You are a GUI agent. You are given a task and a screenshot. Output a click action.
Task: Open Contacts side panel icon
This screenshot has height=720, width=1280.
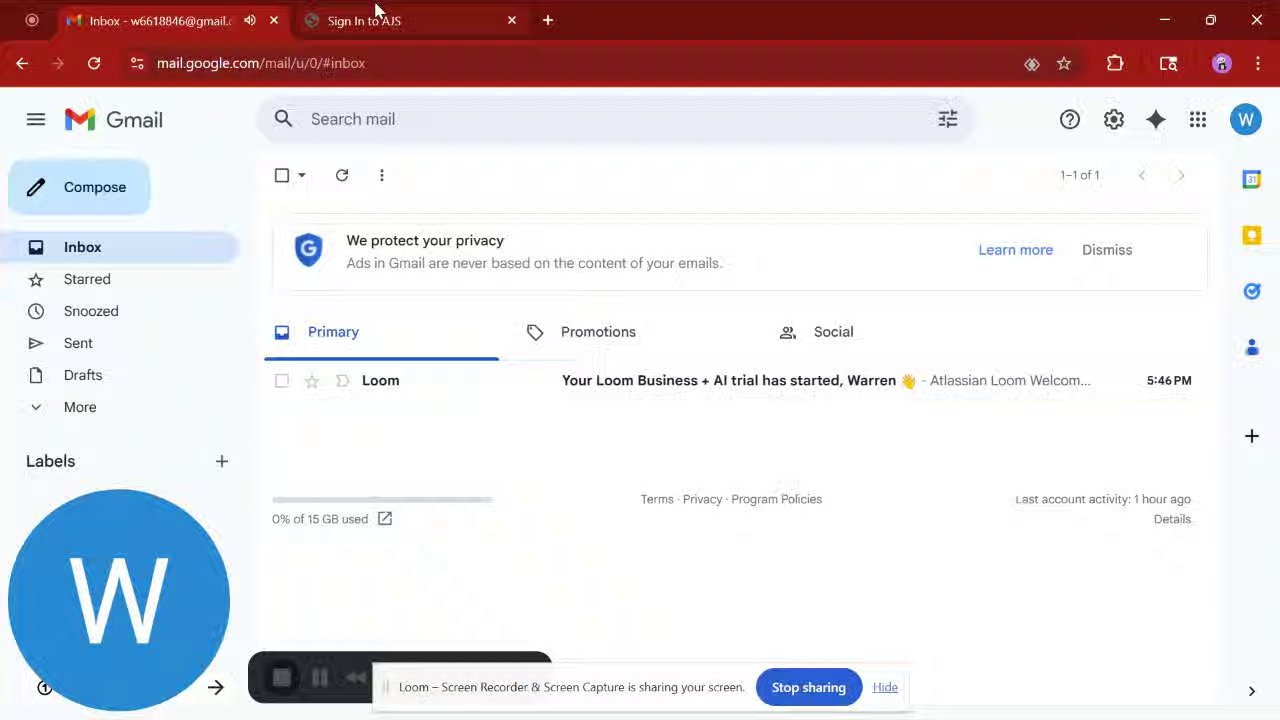[x=1251, y=347]
